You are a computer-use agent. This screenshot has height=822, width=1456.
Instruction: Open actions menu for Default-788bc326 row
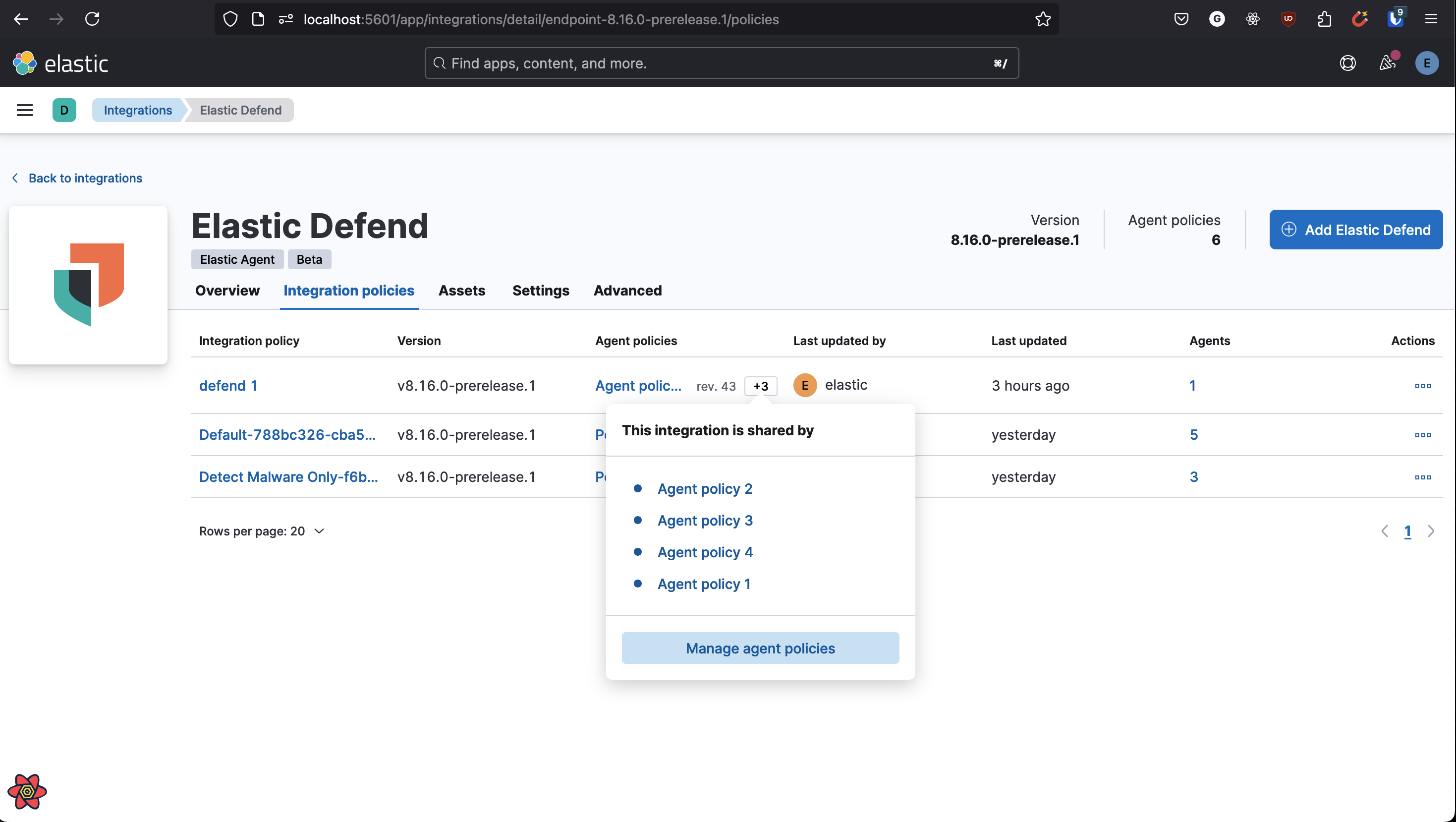coord(1423,435)
